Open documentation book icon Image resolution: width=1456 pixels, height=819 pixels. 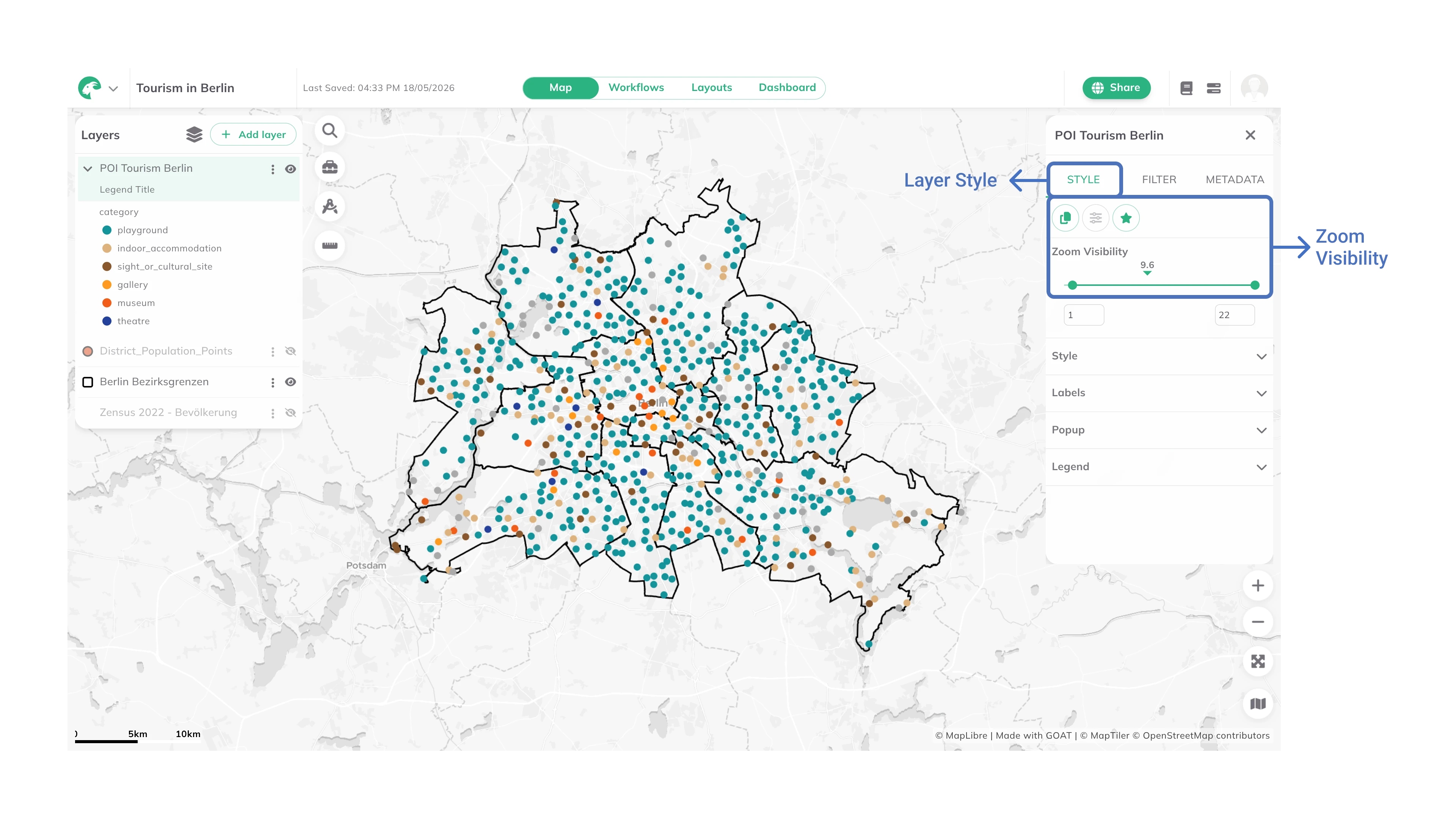pos(1186,88)
